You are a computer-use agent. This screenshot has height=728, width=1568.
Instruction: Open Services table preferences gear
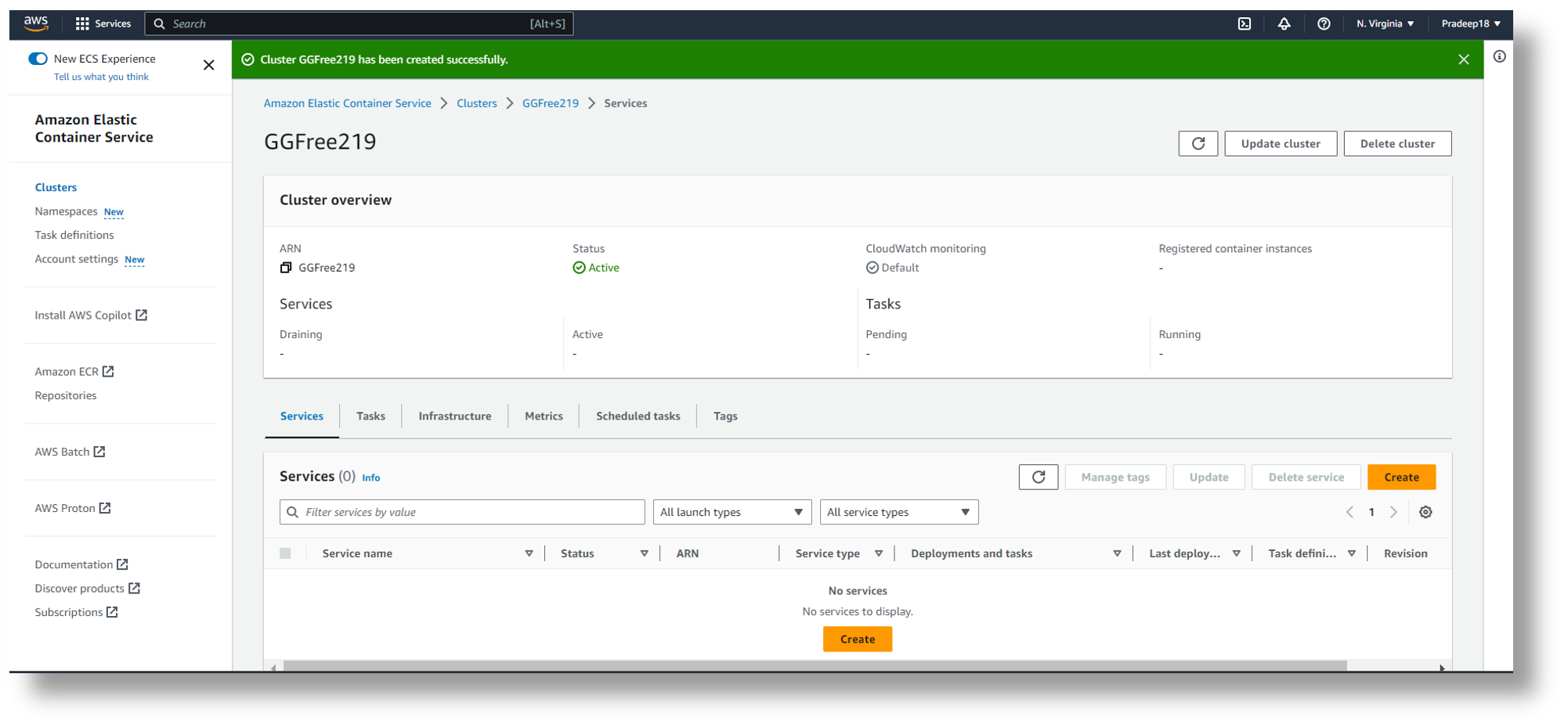coord(1425,512)
